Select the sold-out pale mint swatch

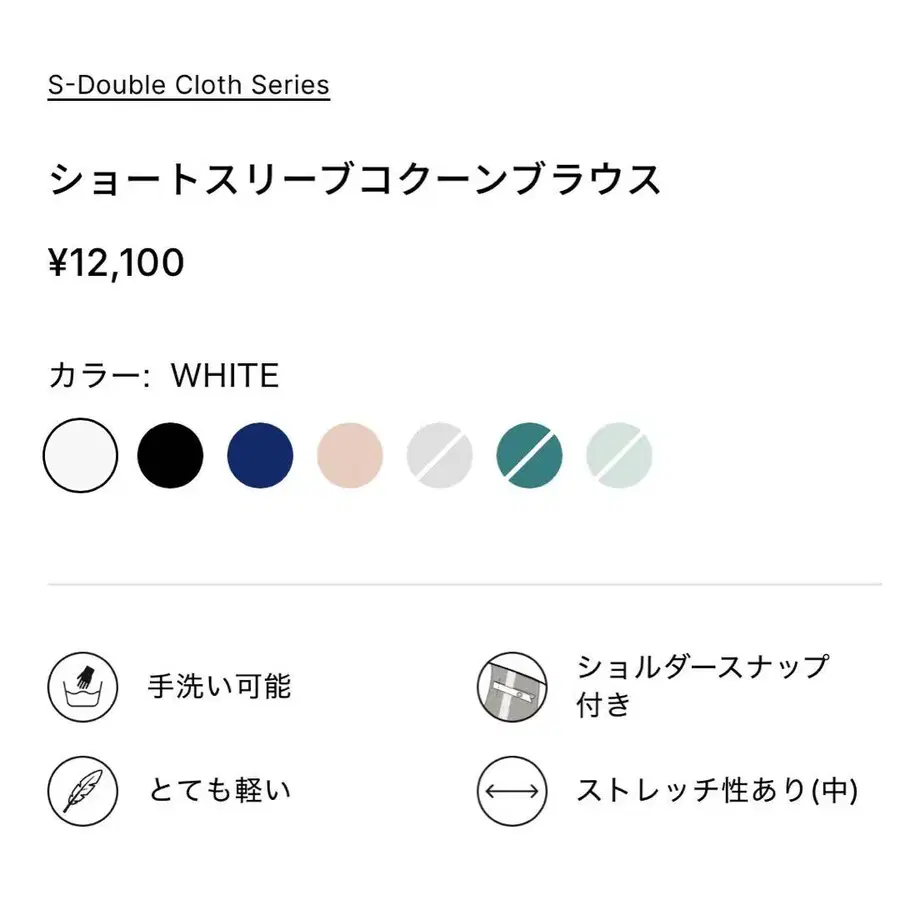tap(619, 456)
